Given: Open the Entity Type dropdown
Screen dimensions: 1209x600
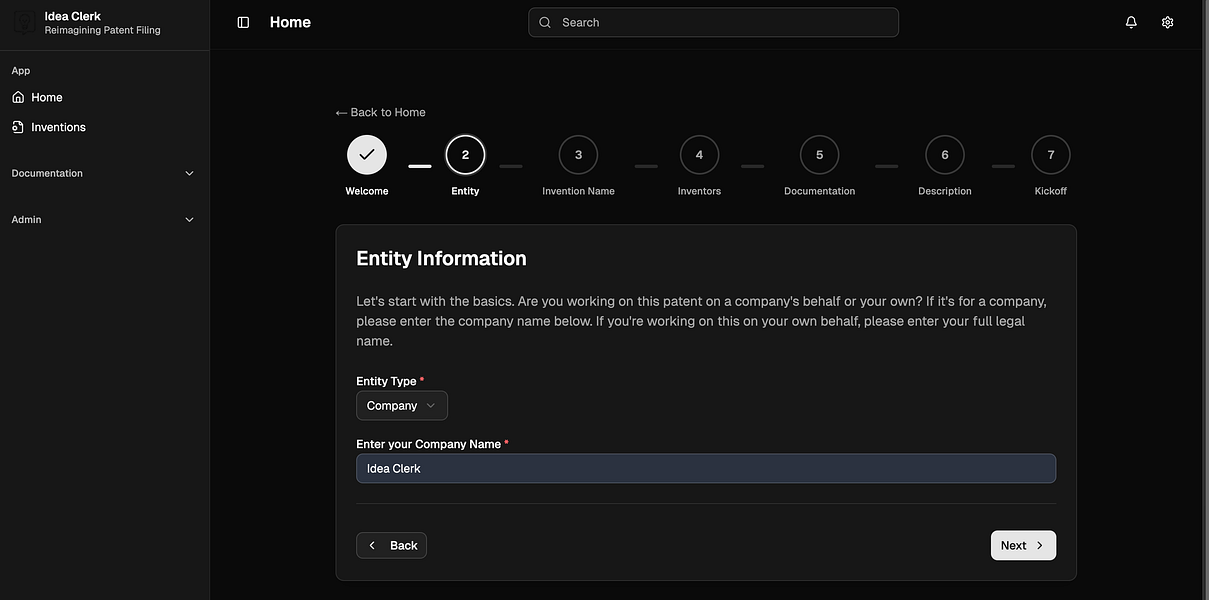Looking at the screenshot, I should coord(401,405).
